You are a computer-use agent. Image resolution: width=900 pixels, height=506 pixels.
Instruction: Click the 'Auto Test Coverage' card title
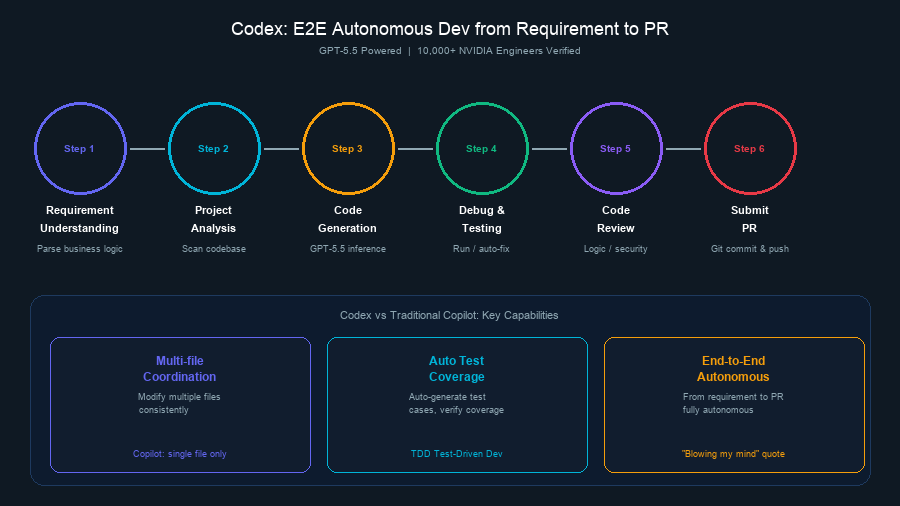pyautogui.click(x=457, y=369)
